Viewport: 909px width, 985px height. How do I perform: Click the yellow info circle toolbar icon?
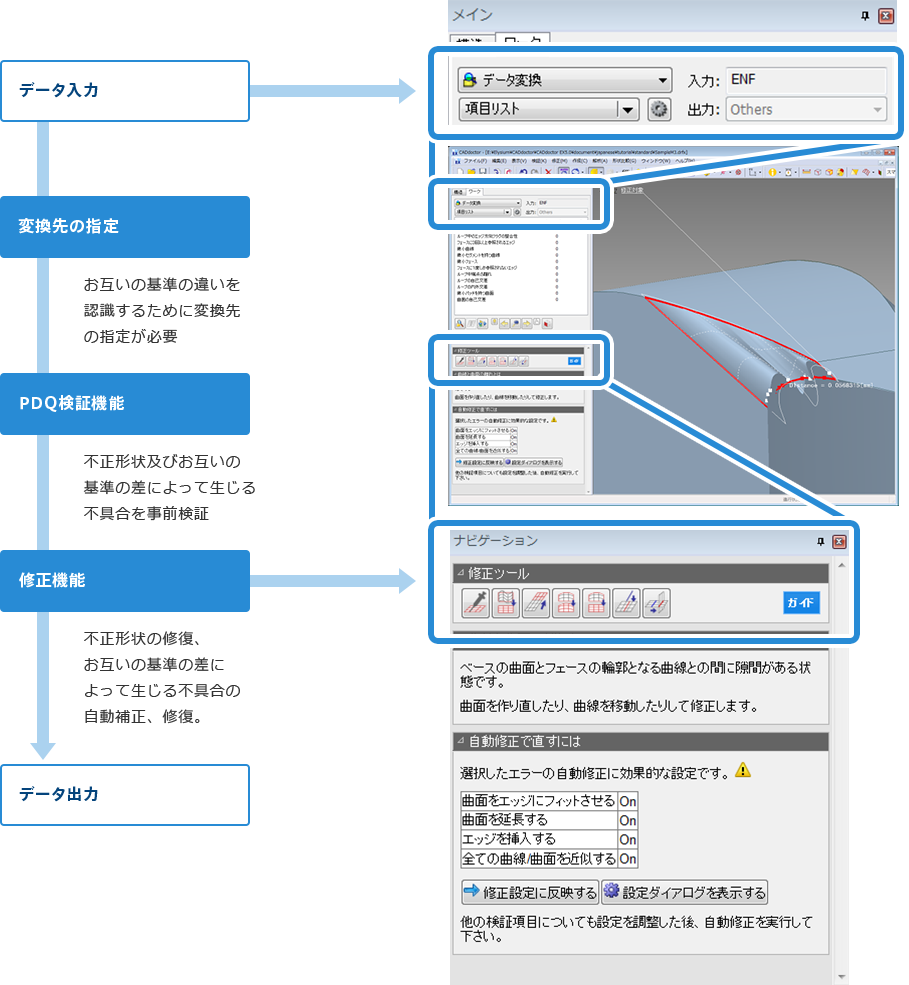[x=772, y=172]
